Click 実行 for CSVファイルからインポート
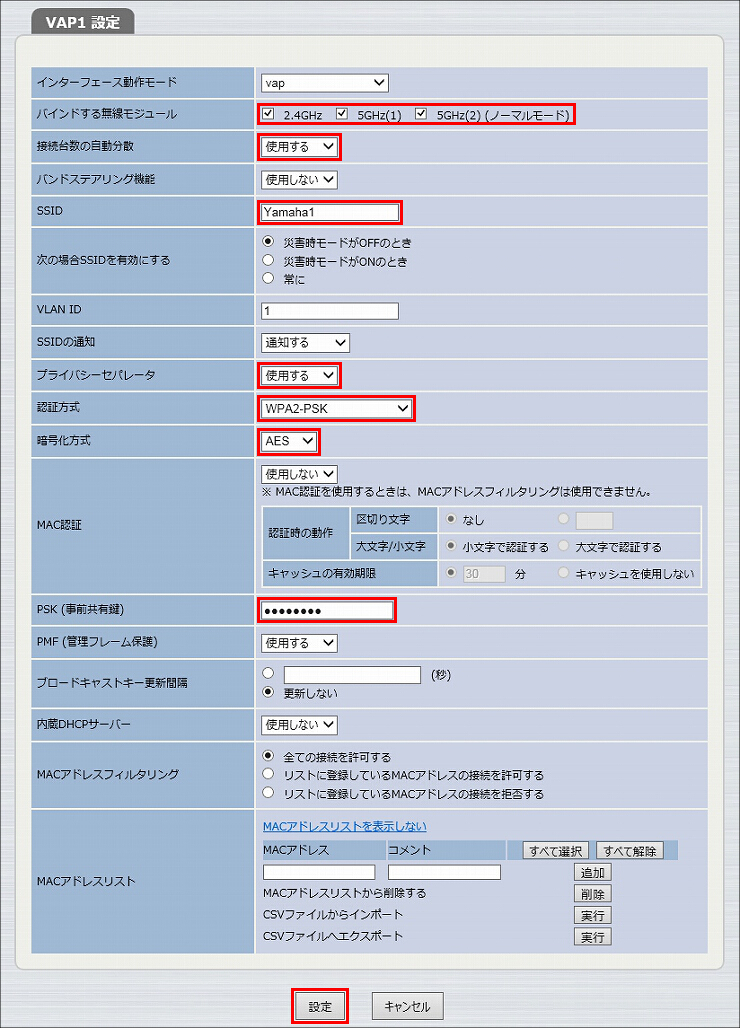The width and height of the screenshot is (740, 1028). [593, 915]
